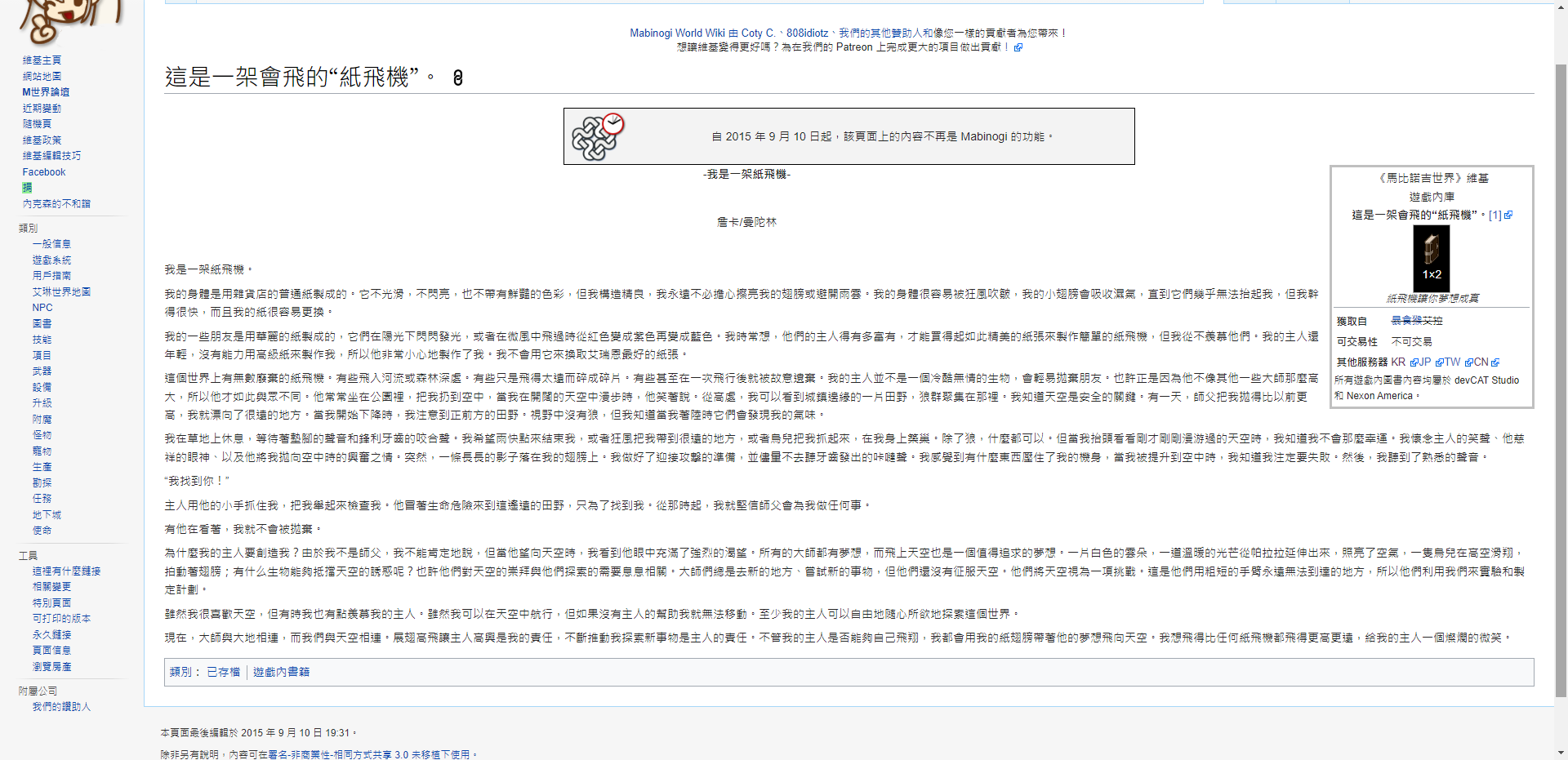Open 相關變更 tools link
The height and width of the screenshot is (760, 1568).
51,587
